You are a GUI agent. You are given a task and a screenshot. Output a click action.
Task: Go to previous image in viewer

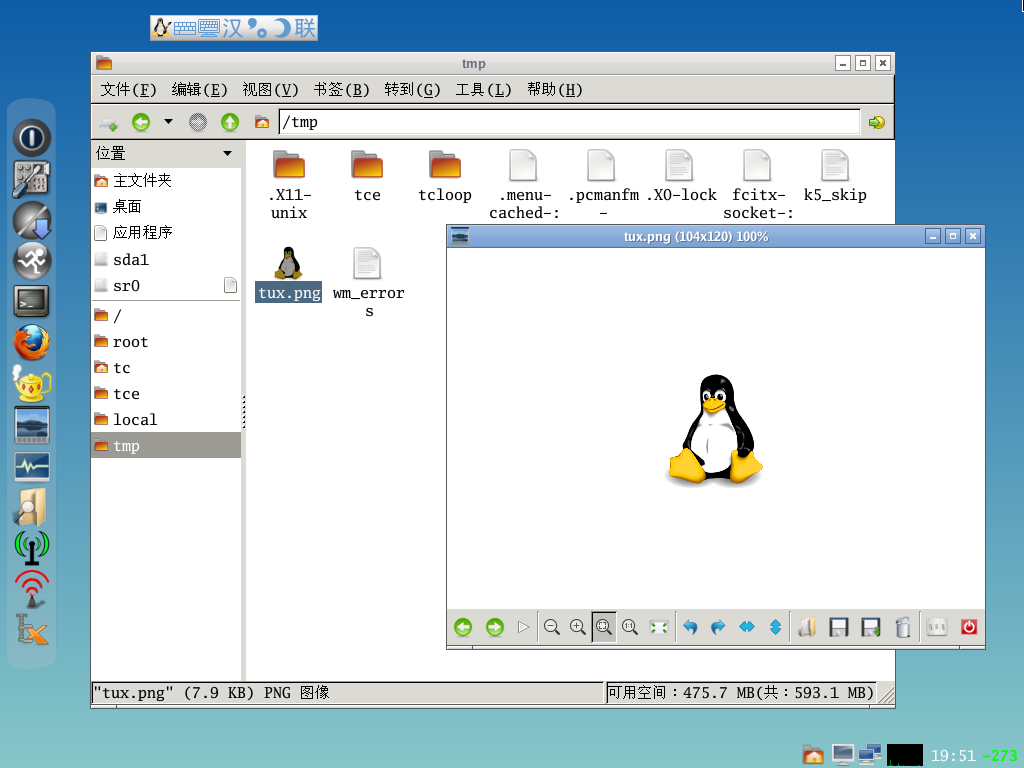[463, 628]
